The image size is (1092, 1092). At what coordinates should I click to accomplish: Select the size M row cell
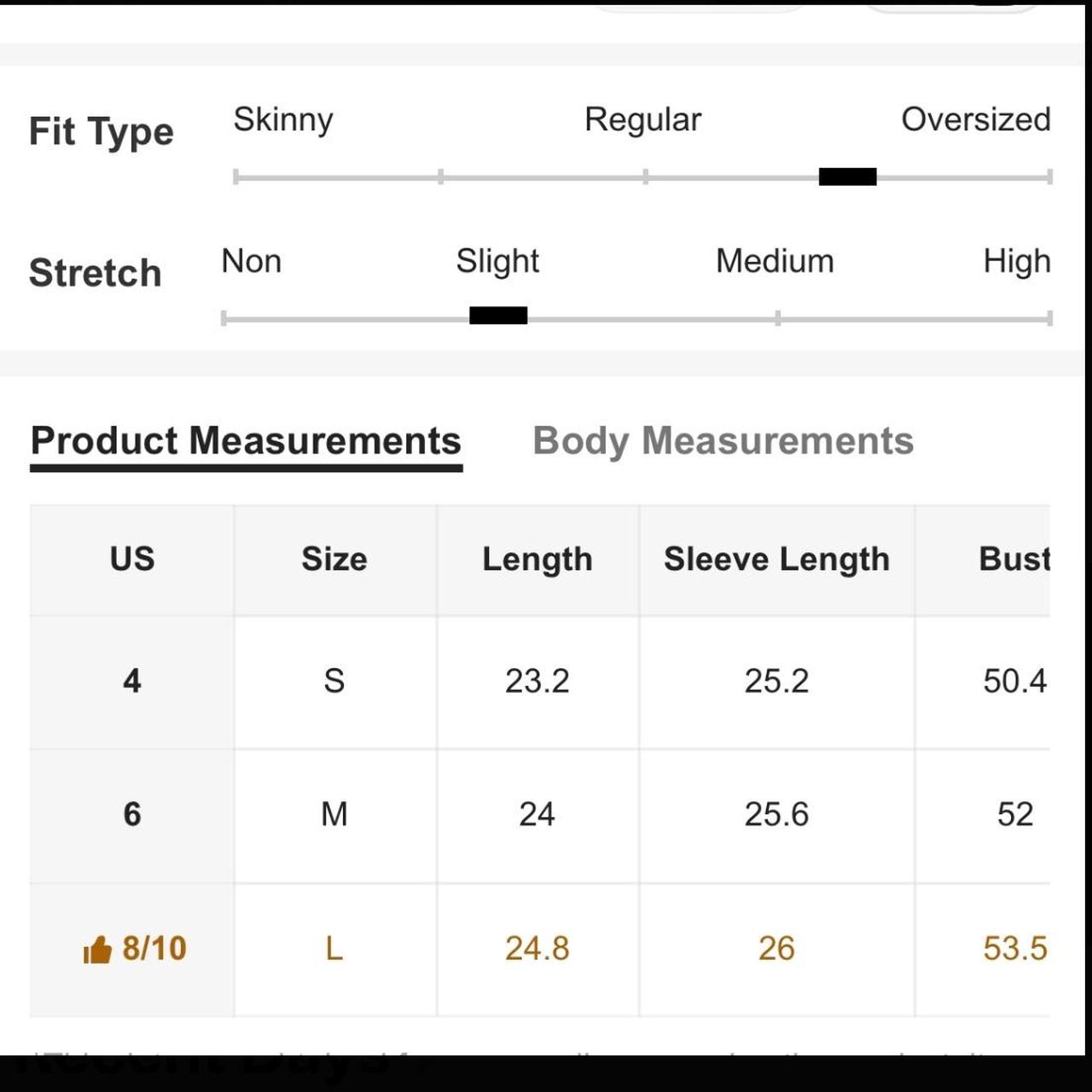[334, 815]
